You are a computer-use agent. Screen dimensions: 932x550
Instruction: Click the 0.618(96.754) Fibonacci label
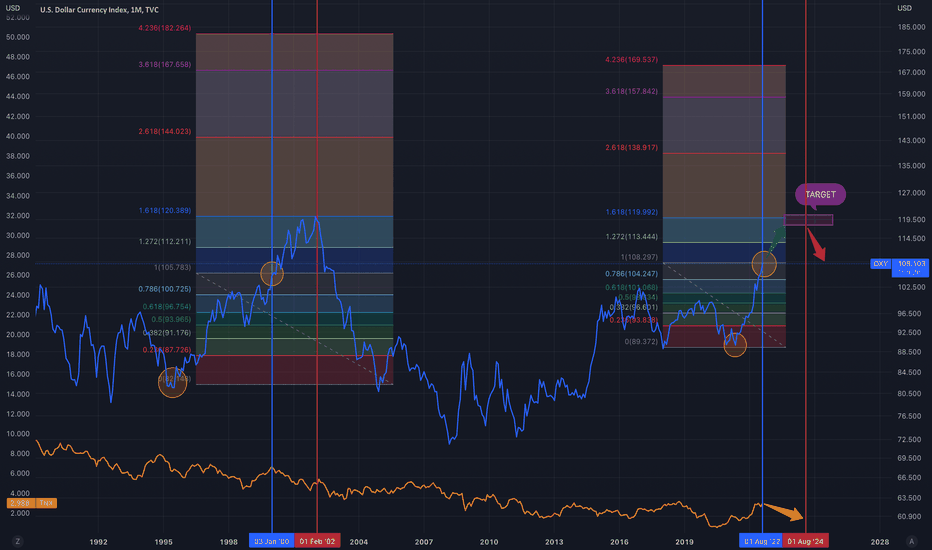tap(166, 307)
